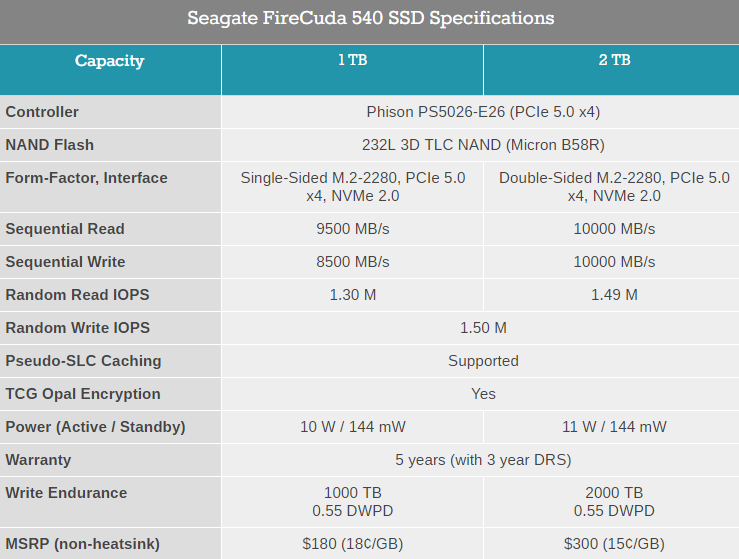The width and height of the screenshot is (739, 559).
Task: Click the Pseudo-SLC Caching row label
Action: 83,361
